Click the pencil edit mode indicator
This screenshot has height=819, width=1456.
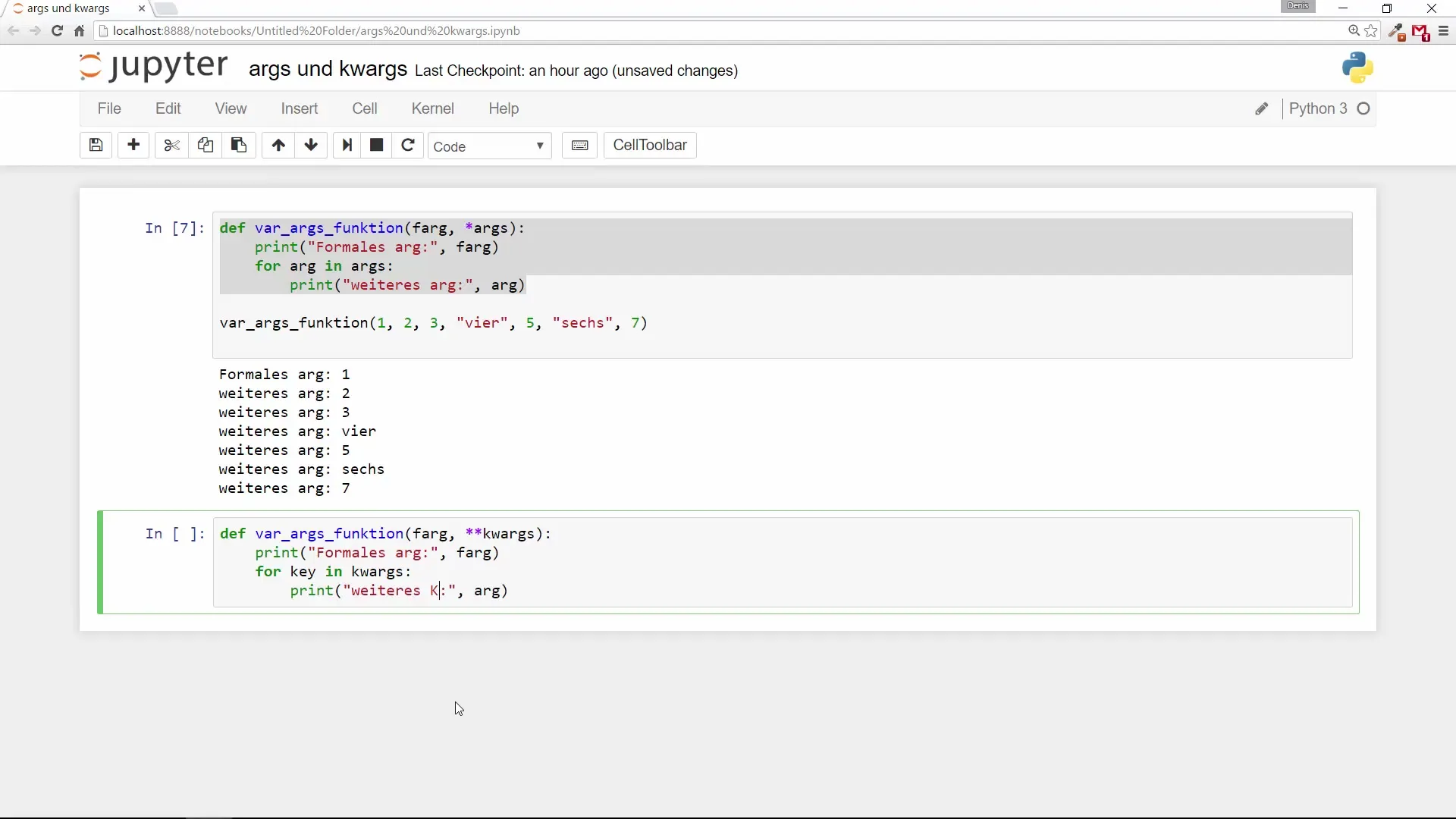coord(1262,108)
